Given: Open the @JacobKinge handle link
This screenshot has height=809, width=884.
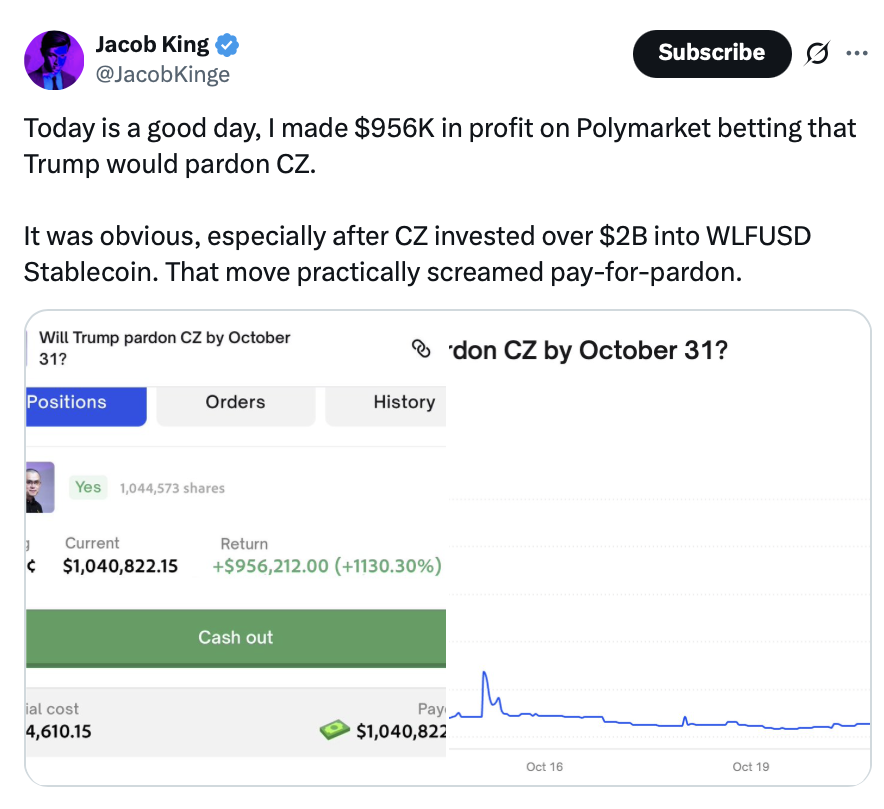Looking at the screenshot, I should point(162,75).
